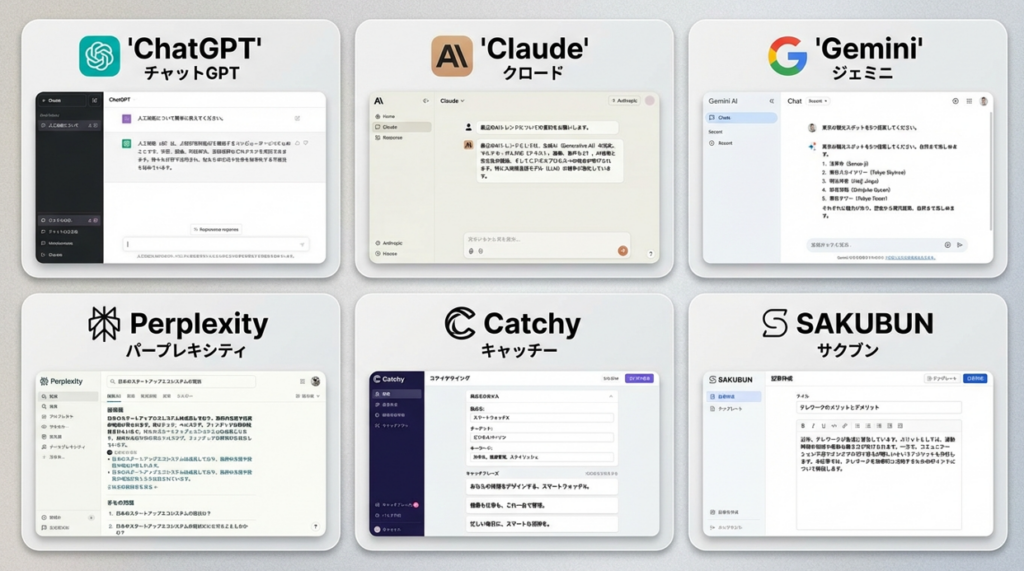Collapse the Gemini AI sidebar
This screenshot has width=1024, height=571.
pyautogui.click(x=771, y=101)
